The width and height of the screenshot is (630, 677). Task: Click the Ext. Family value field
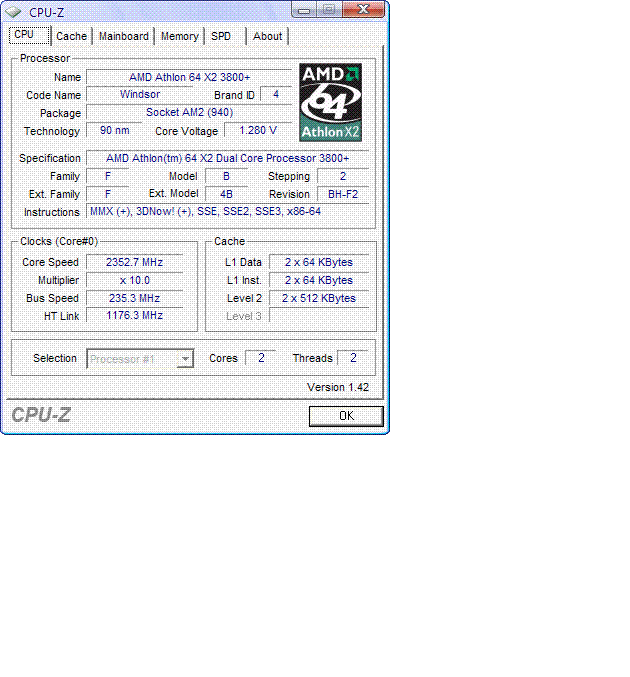(x=108, y=194)
